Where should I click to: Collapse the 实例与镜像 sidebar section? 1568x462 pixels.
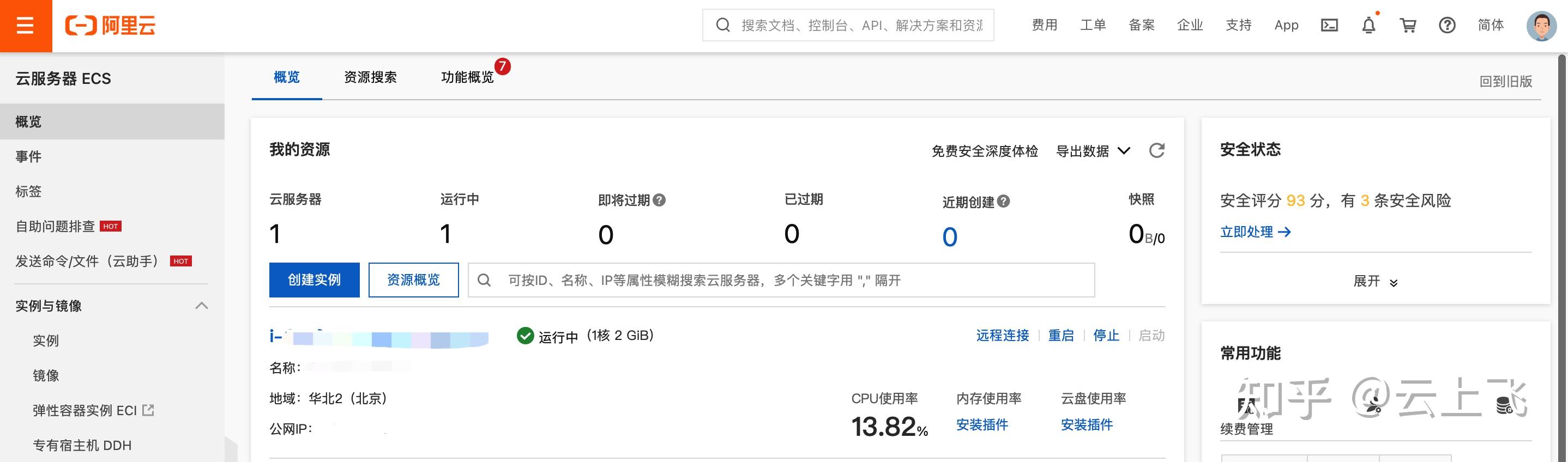pos(202,306)
